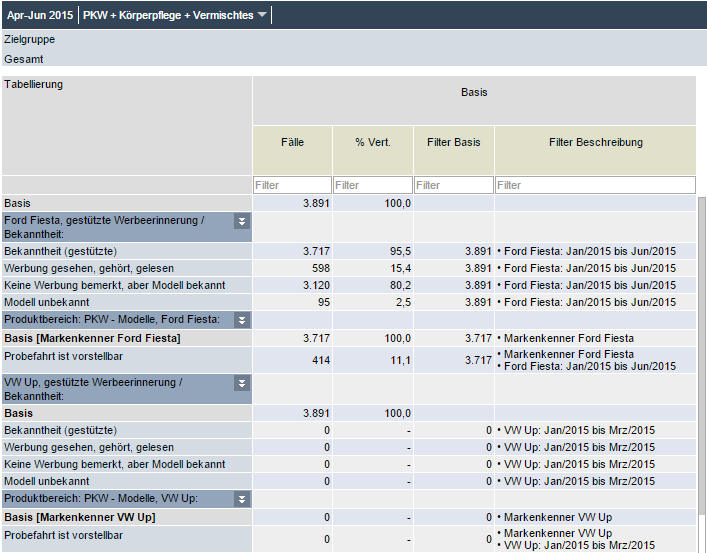Collapse Produktbereich PKW Modelle VW Up section

click(242, 499)
